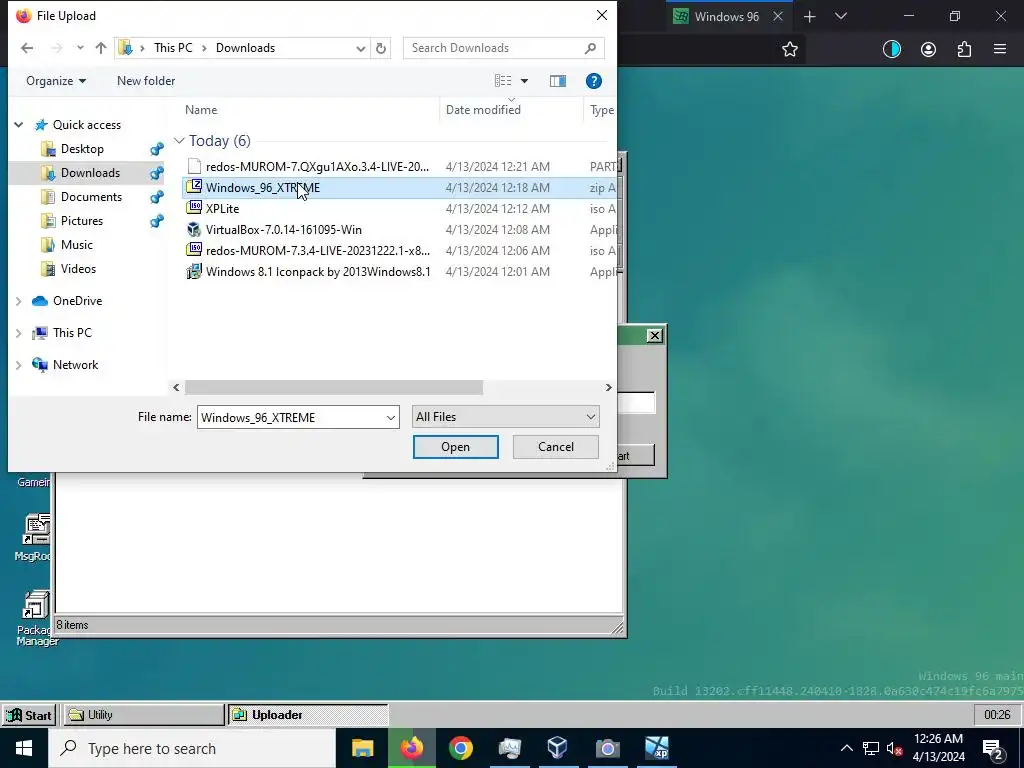
Task: Toggle the preview pane icon
Action: click(x=558, y=81)
